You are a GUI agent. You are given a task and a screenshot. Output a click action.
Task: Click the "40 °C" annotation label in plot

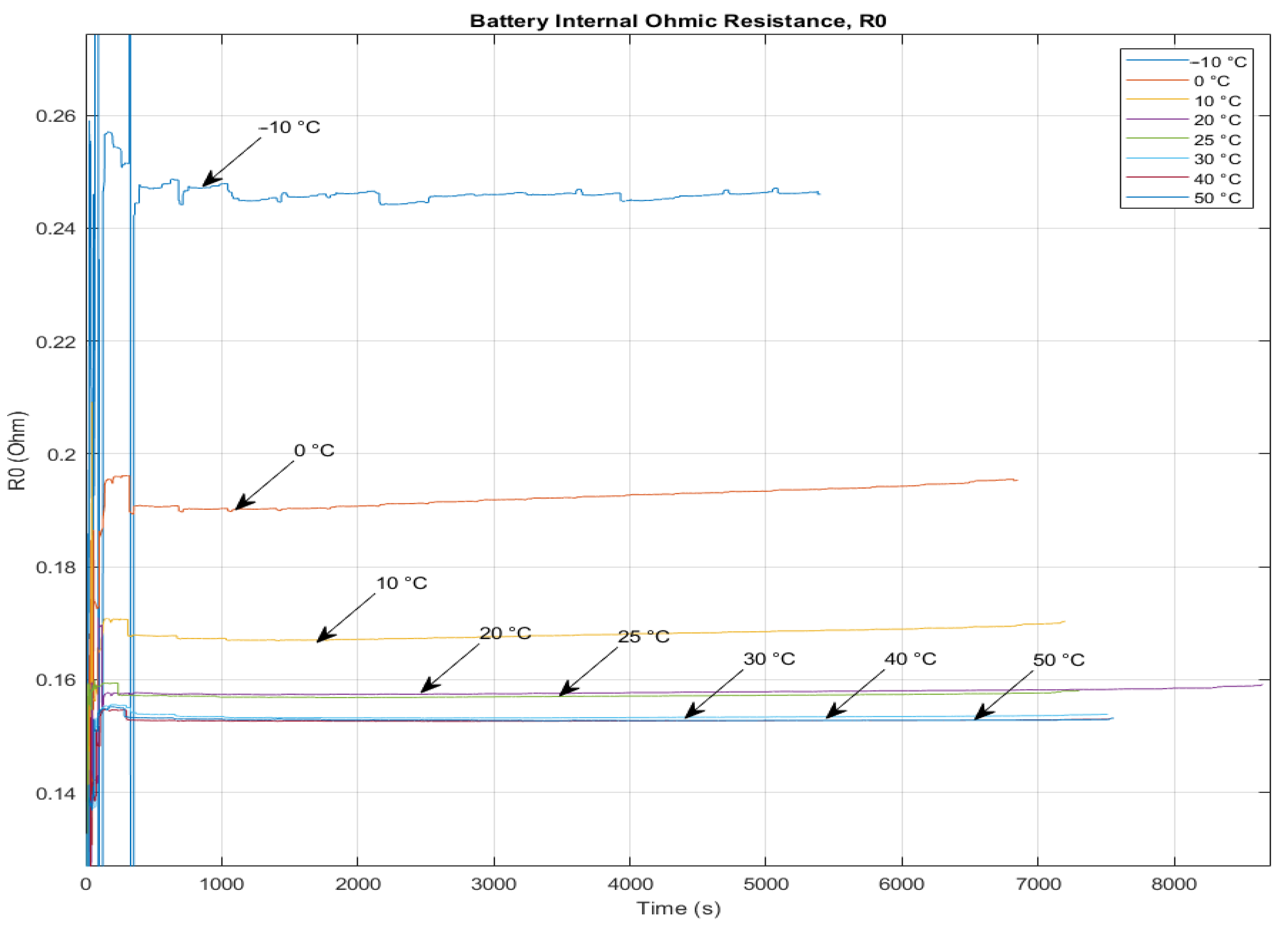click(910, 659)
